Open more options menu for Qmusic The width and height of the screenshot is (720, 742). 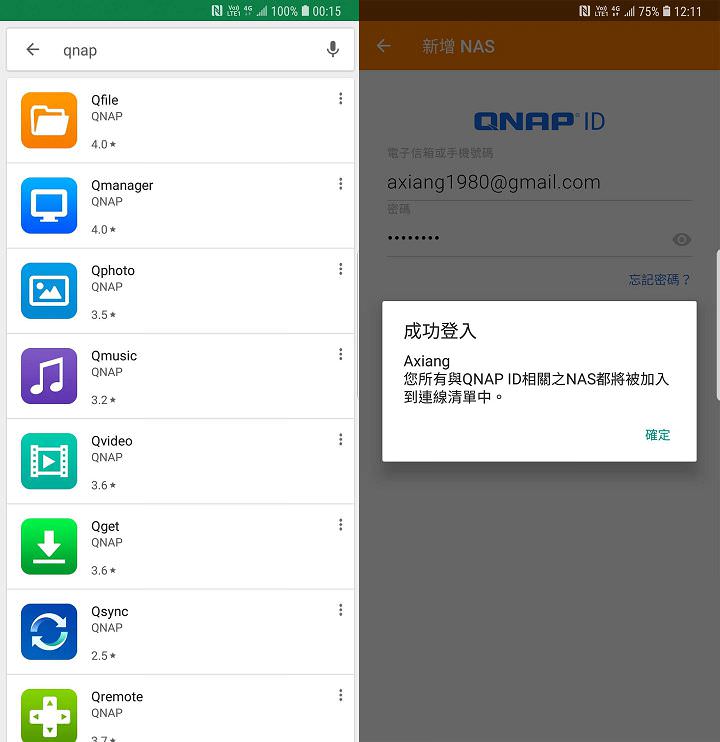(x=341, y=354)
